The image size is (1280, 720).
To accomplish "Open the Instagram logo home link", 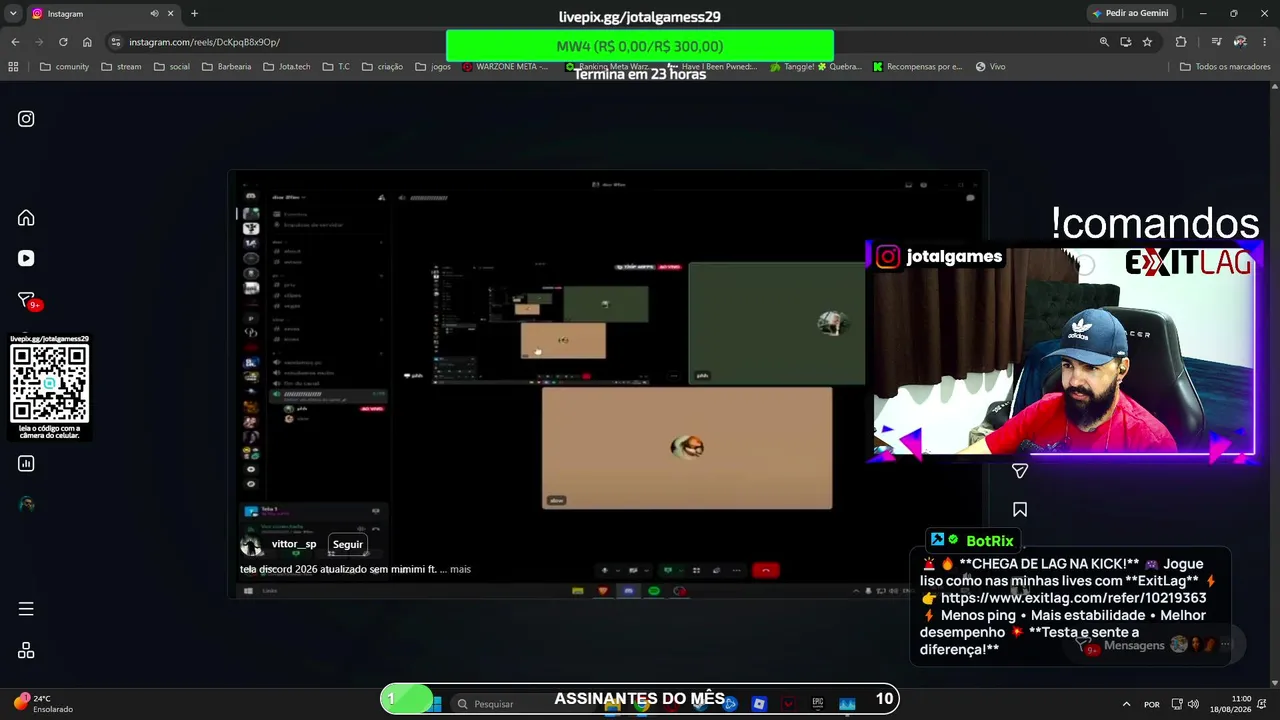I will [x=26, y=119].
